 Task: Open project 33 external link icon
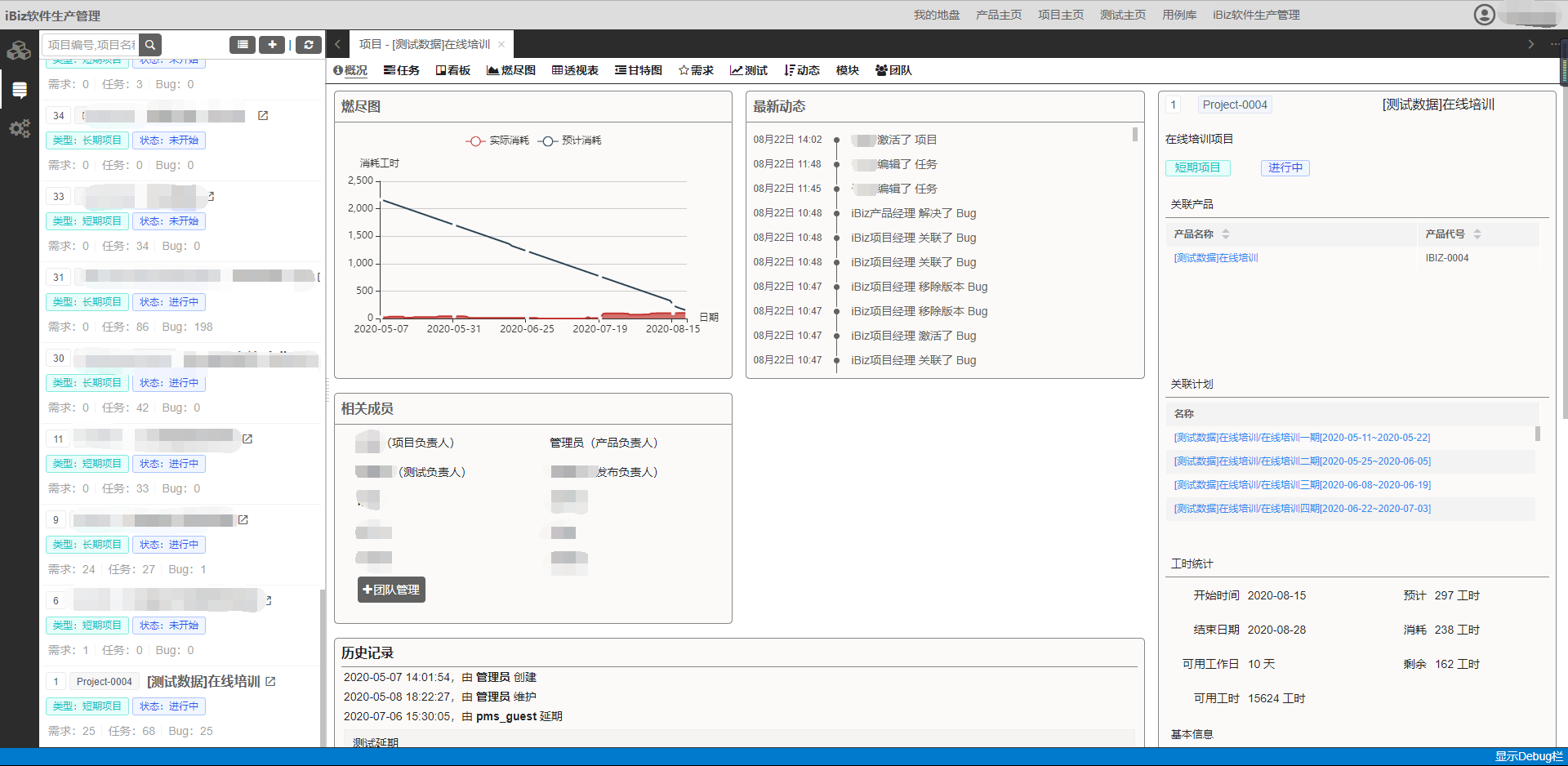pyautogui.click(x=211, y=197)
